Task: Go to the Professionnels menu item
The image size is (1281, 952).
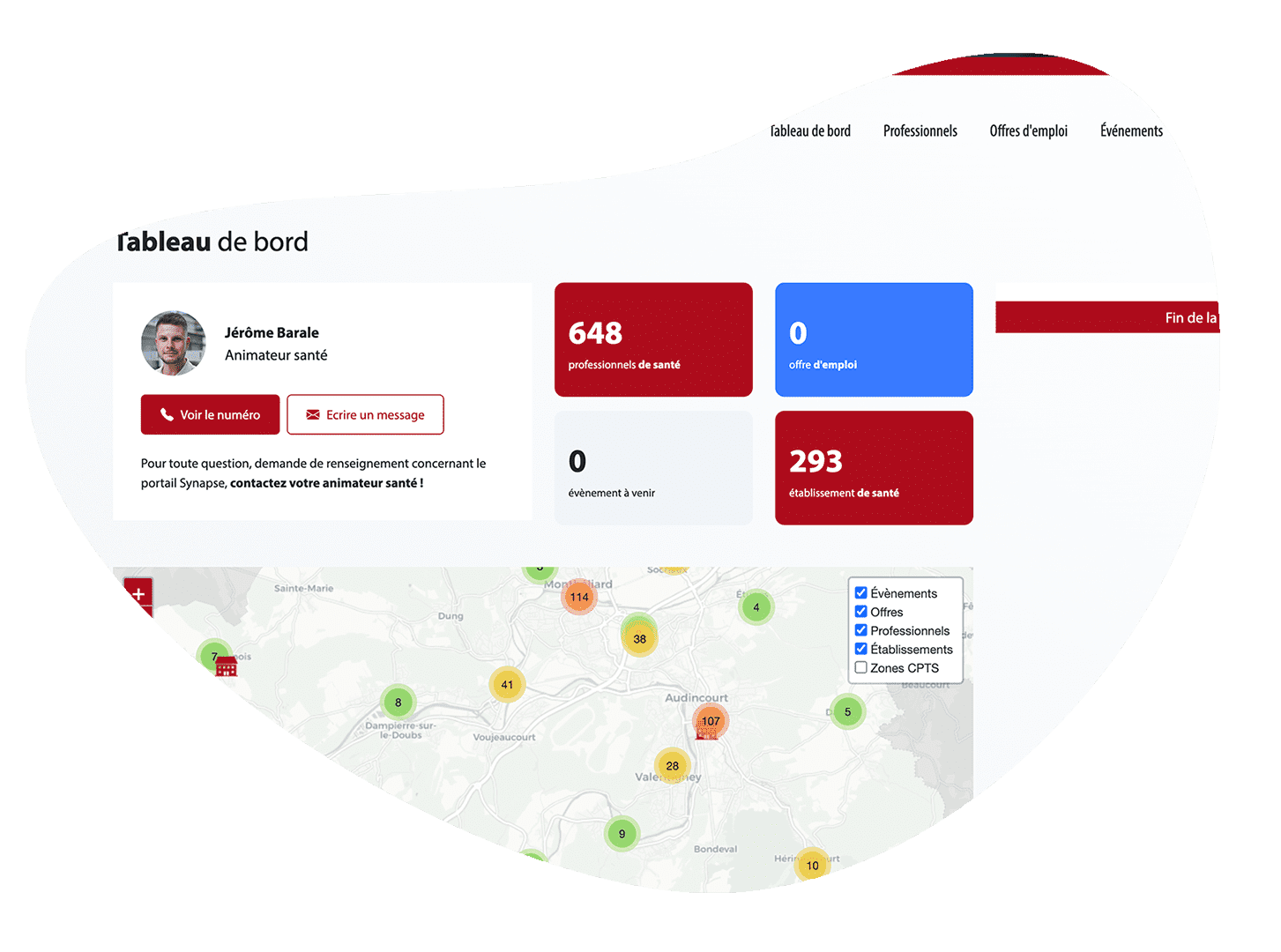Action: point(920,131)
